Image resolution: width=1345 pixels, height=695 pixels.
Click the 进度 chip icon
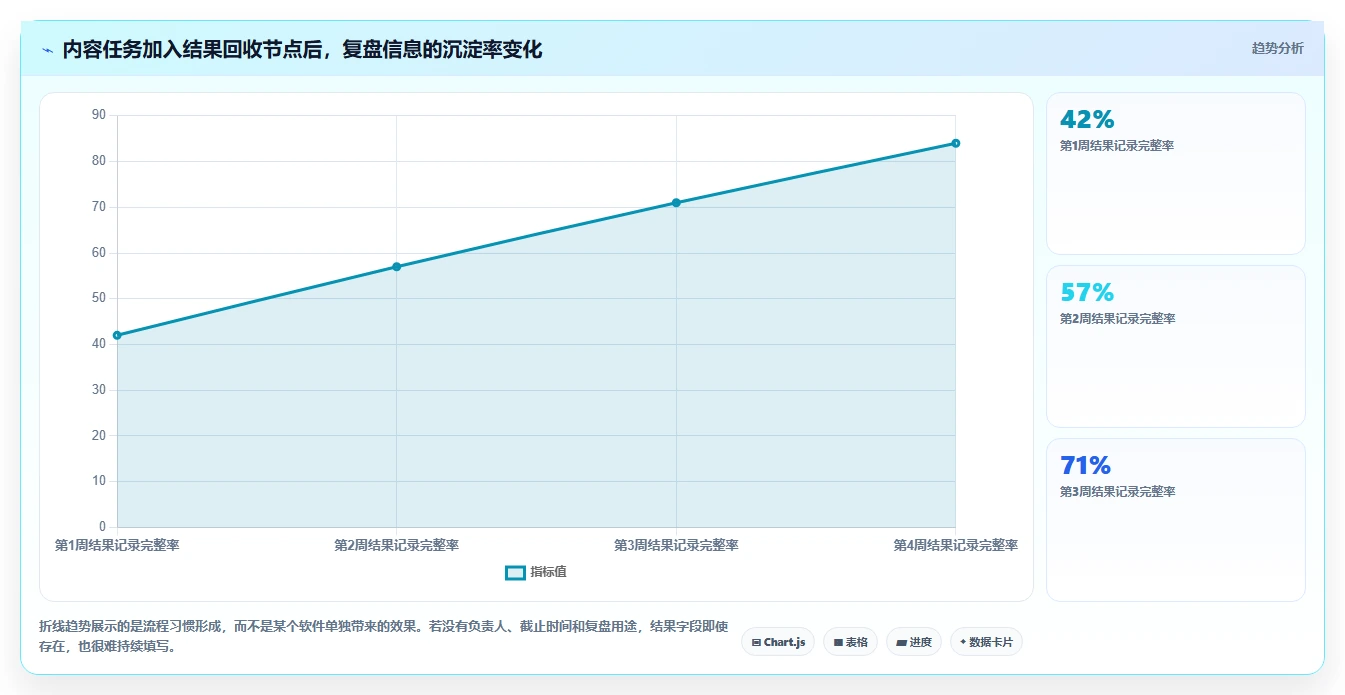(x=901, y=642)
